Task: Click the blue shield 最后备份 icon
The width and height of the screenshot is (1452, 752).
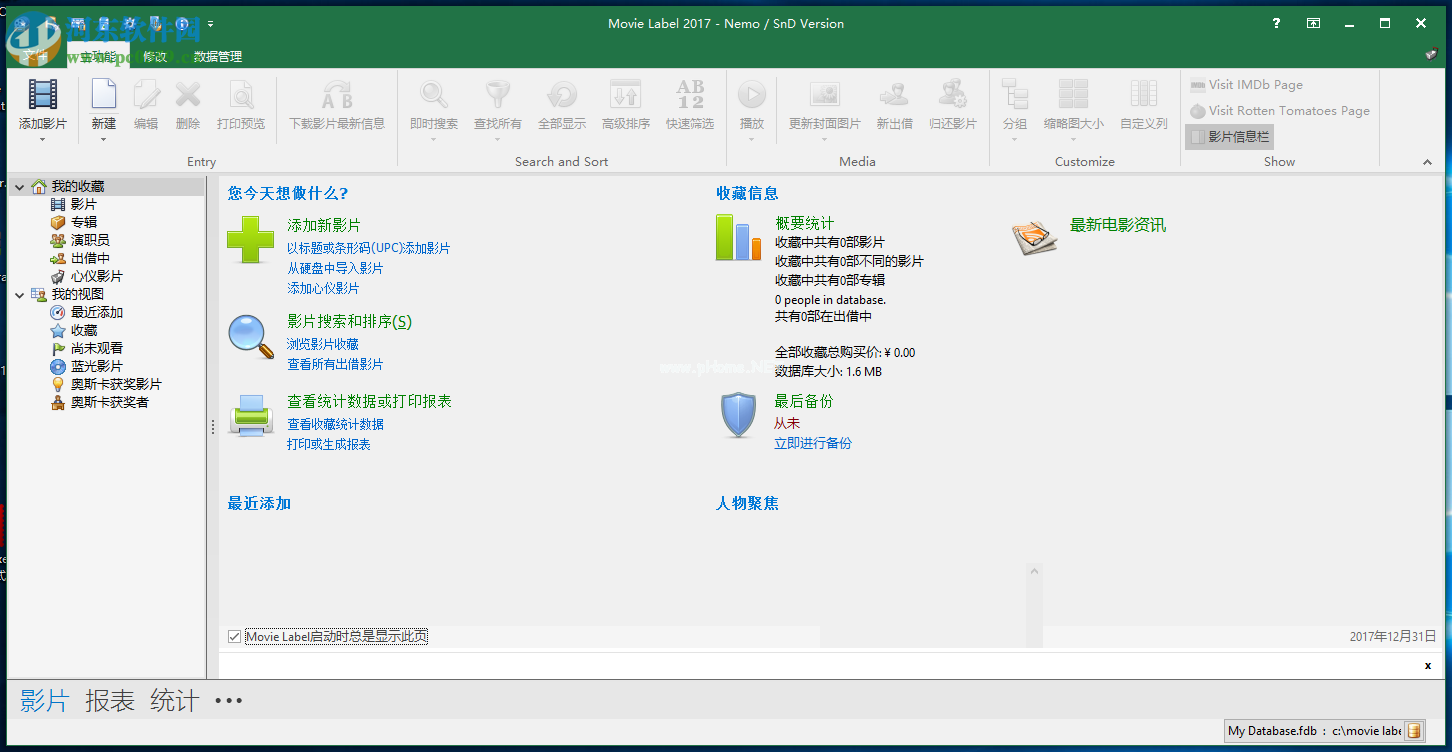Action: coord(738,415)
